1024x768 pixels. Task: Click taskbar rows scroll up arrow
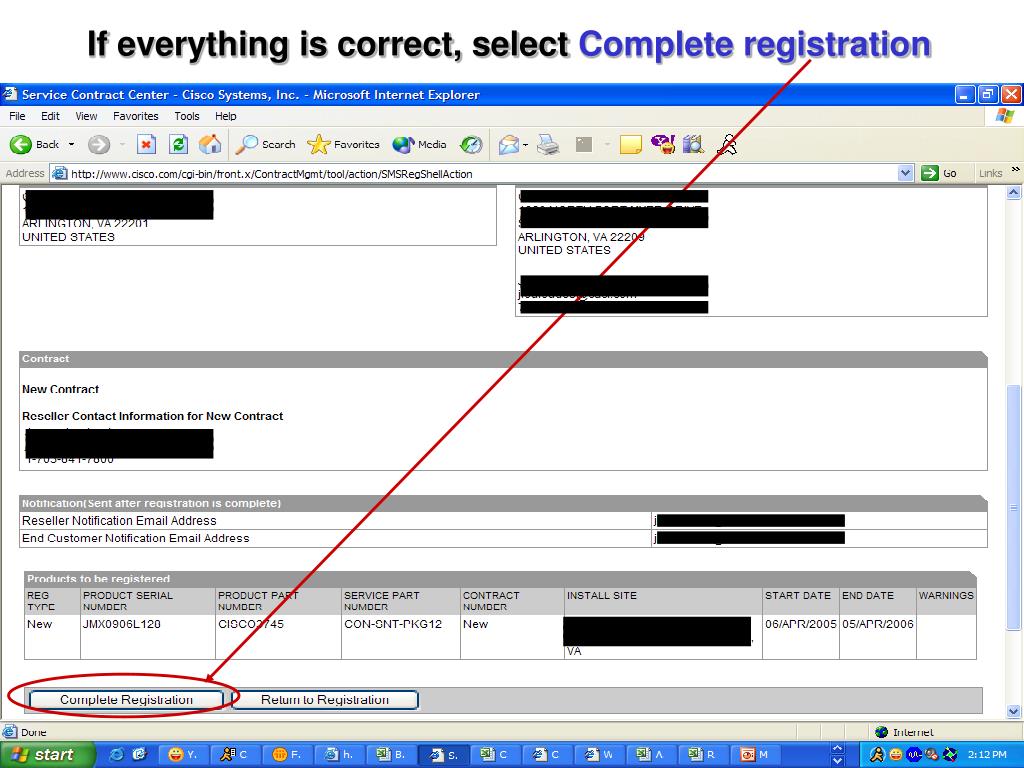coord(839,748)
